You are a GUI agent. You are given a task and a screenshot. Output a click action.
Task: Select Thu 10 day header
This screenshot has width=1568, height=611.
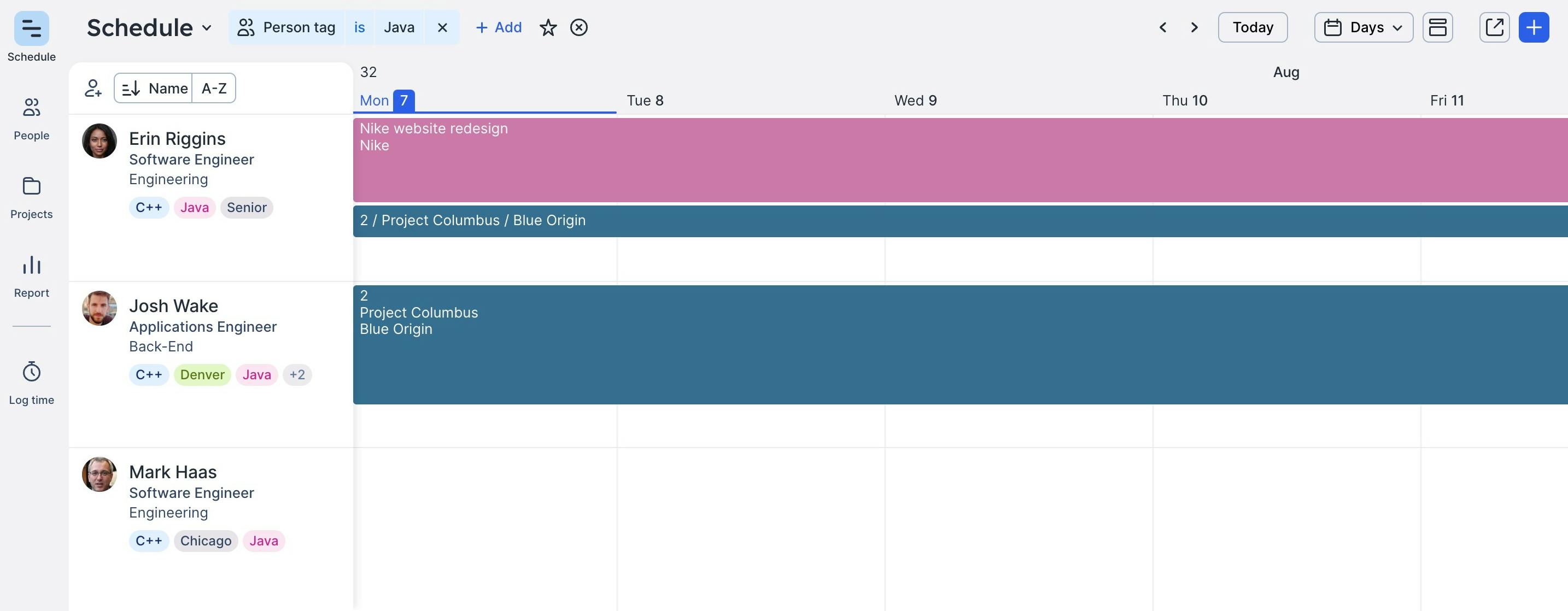coord(1185,101)
